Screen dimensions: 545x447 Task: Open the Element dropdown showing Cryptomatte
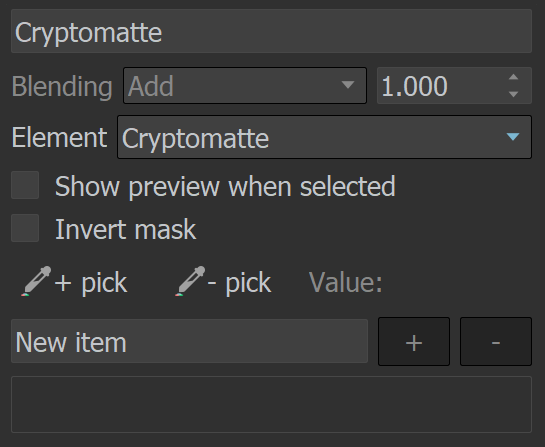pos(324,137)
